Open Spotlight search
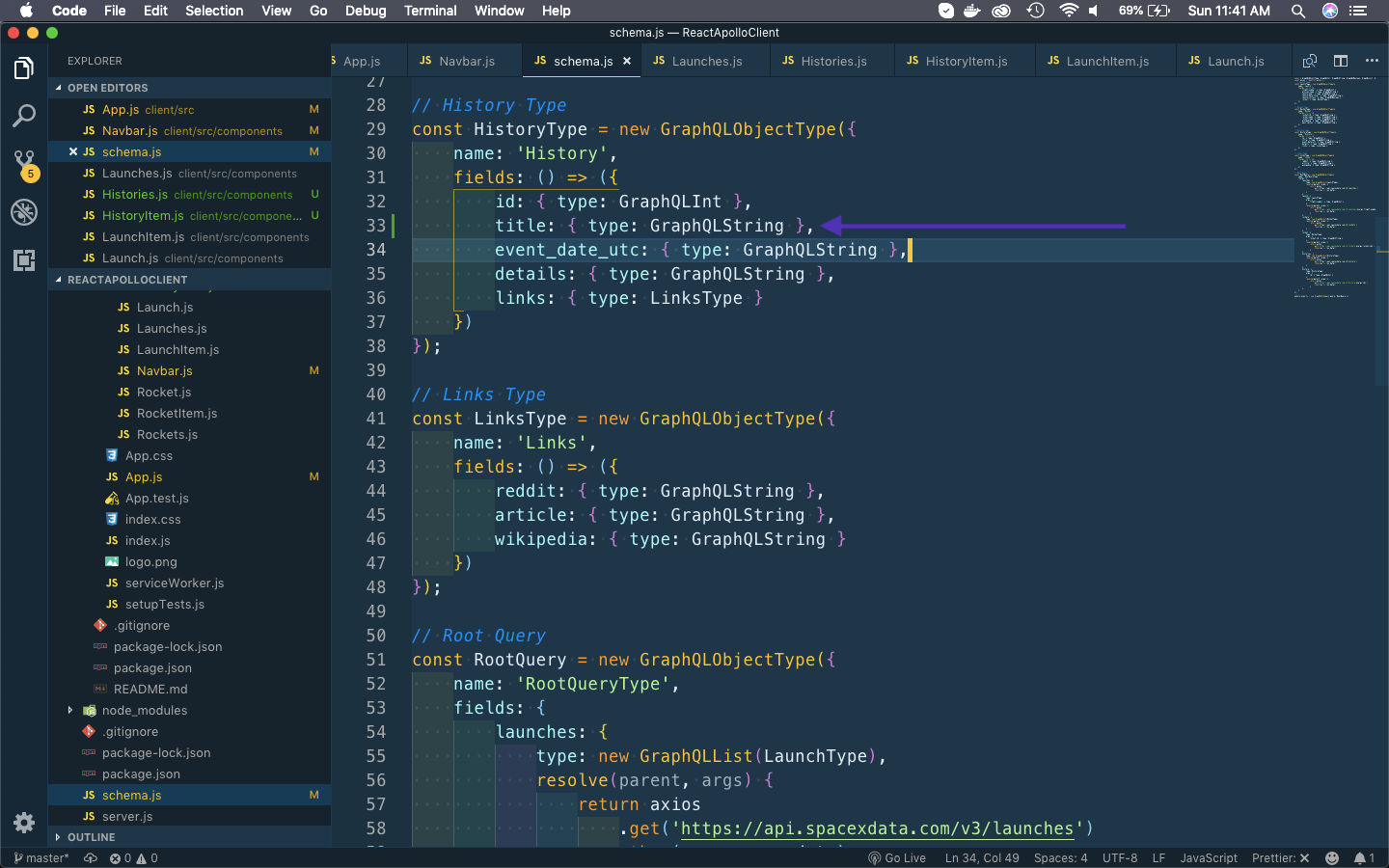 point(1298,11)
